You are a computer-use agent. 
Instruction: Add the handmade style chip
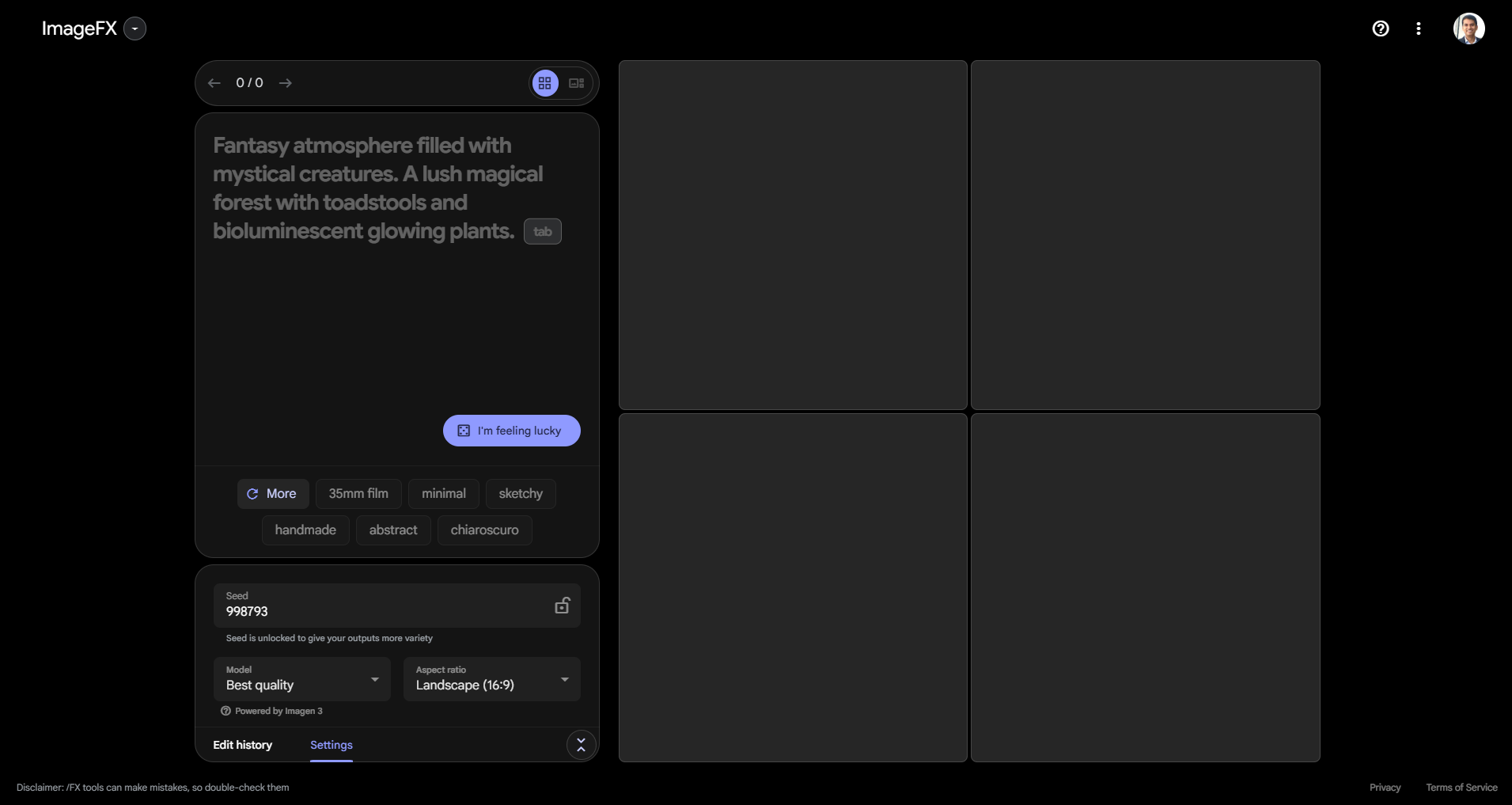(x=305, y=530)
